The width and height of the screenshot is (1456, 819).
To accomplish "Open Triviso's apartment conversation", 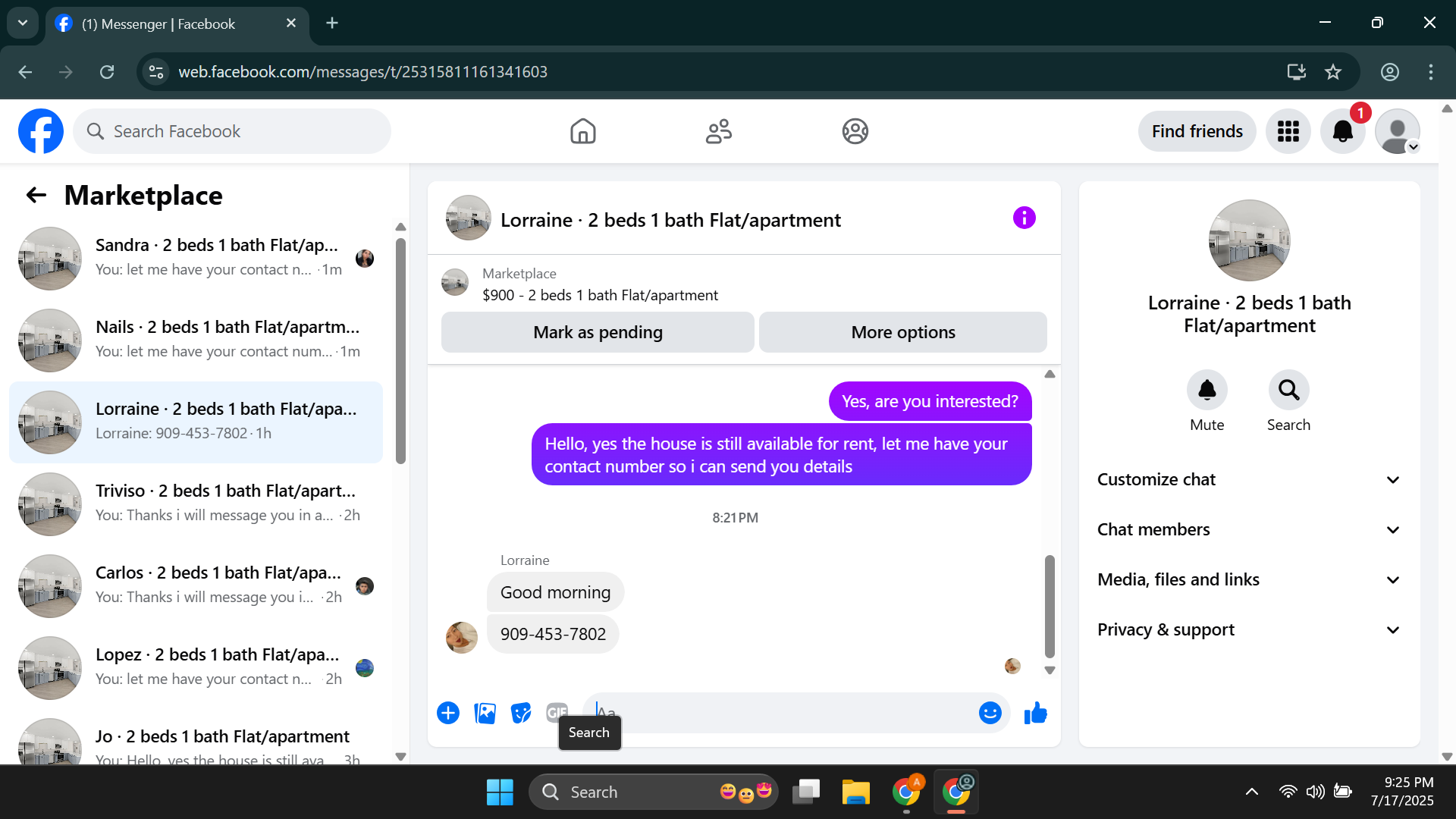I will coord(196,504).
